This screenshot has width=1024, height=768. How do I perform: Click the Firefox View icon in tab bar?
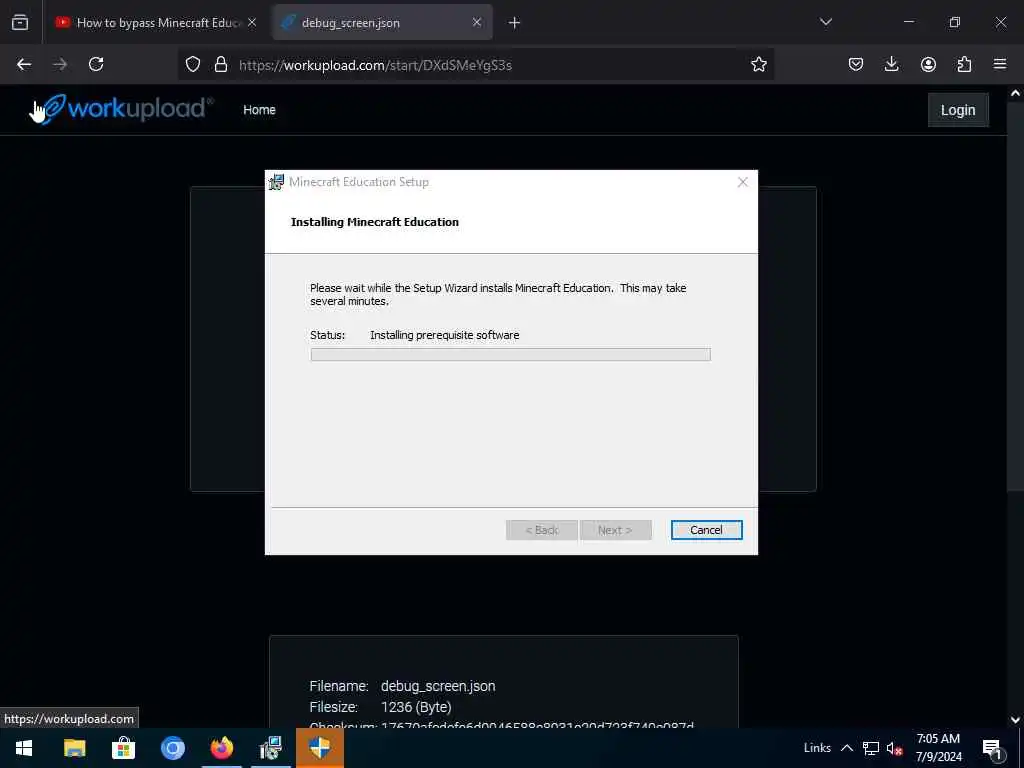click(20, 23)
